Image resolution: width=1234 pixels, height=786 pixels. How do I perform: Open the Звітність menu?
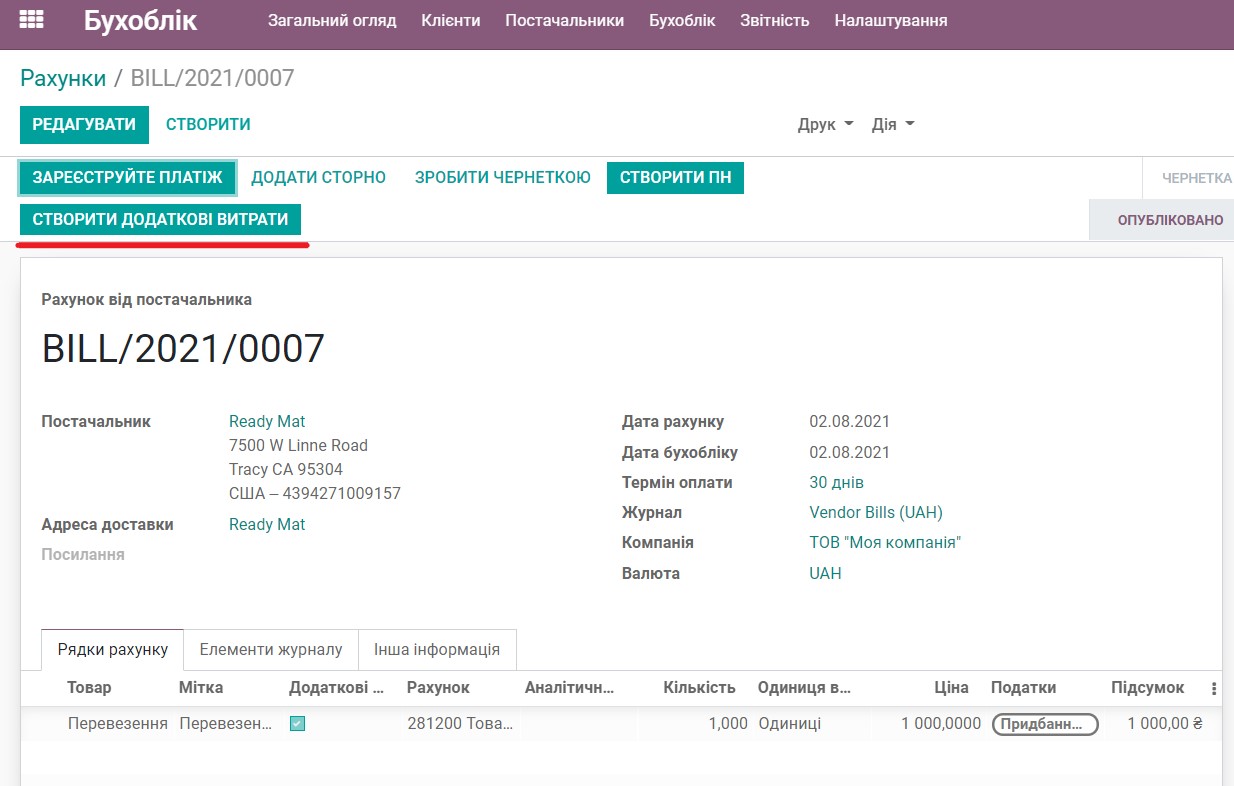[775, 19]
